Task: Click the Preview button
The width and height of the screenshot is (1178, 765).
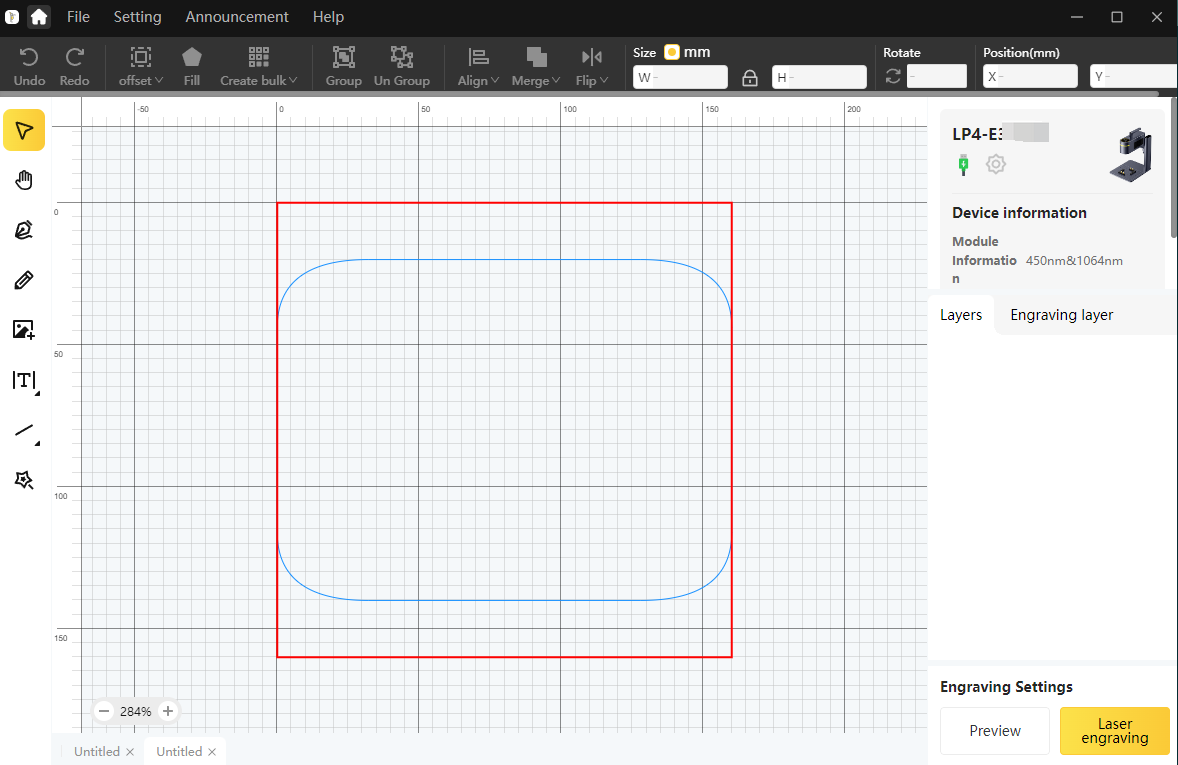Action: 995,731
